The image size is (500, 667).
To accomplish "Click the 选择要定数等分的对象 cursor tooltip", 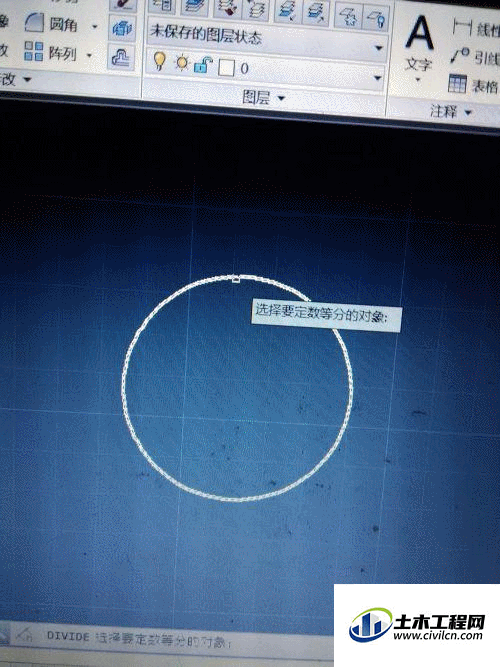I will tap(326, 316).
